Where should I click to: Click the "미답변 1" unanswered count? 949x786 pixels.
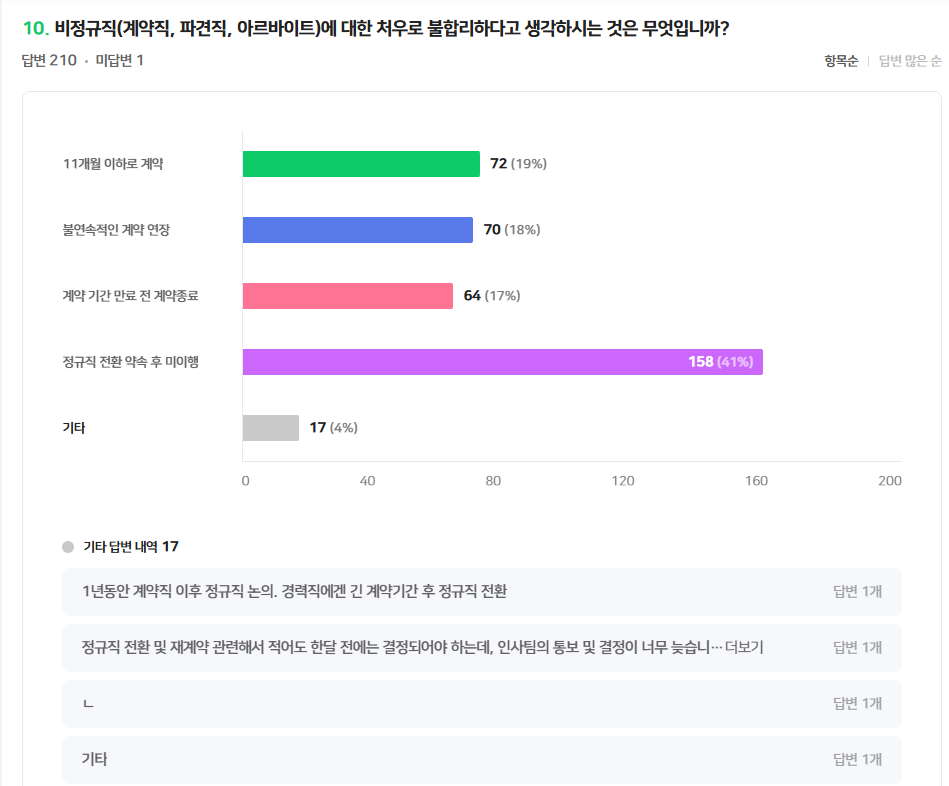pos(120,61)
